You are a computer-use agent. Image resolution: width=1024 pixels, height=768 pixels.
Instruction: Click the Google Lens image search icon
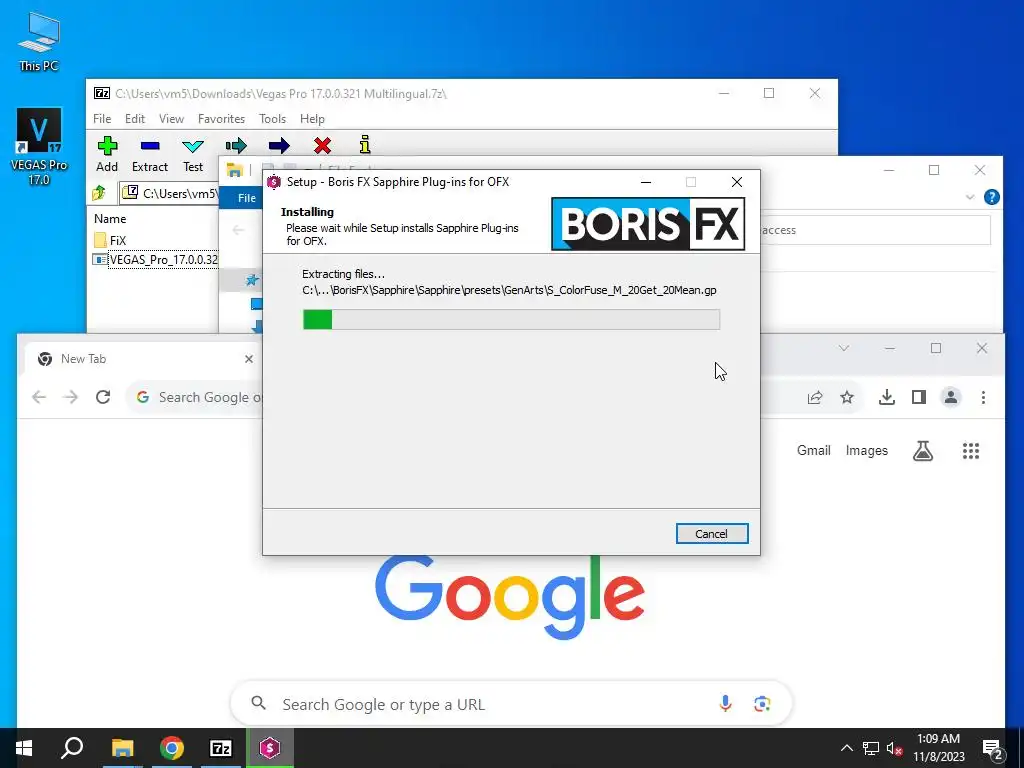(x=761, y=704)
